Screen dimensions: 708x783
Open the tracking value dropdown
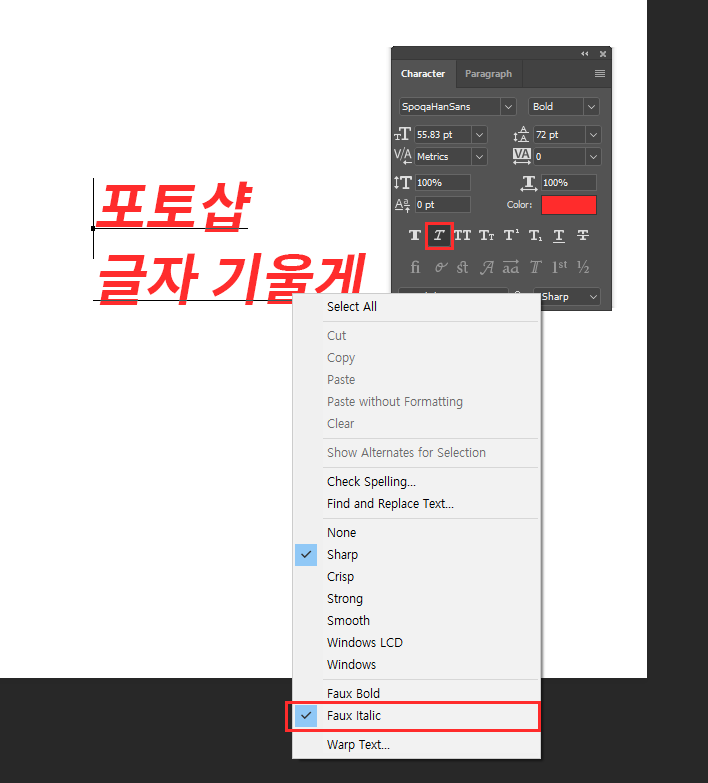click(x=593, y=157)
